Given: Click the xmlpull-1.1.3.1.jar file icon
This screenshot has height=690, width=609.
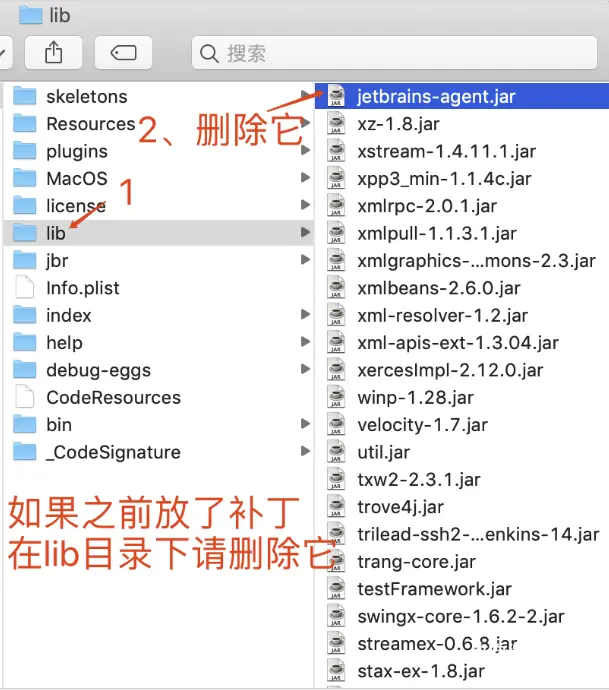Looking at the screenshot, I should [336, 233].
